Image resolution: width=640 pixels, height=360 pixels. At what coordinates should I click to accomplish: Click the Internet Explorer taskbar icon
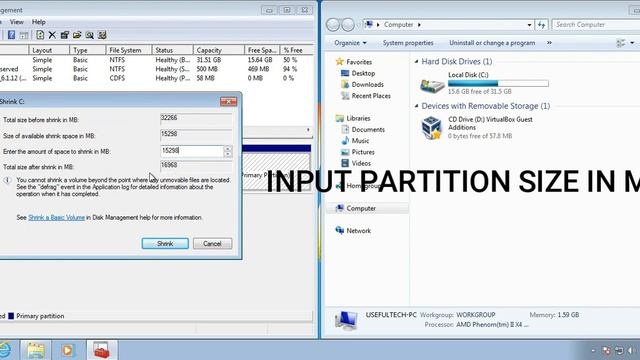pos(5,350)
